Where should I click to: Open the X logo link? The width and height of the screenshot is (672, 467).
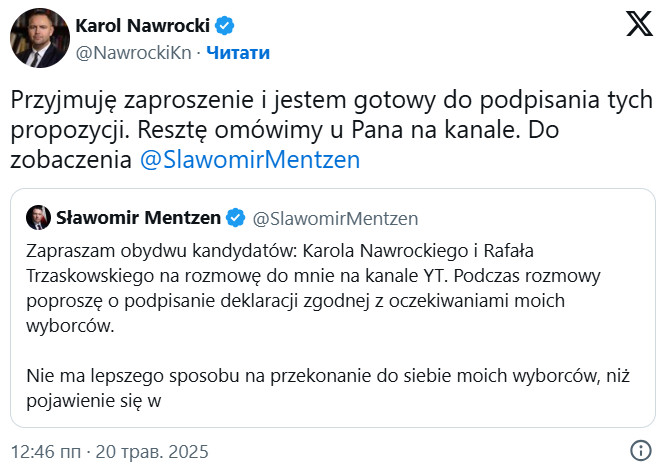[639, 24]
